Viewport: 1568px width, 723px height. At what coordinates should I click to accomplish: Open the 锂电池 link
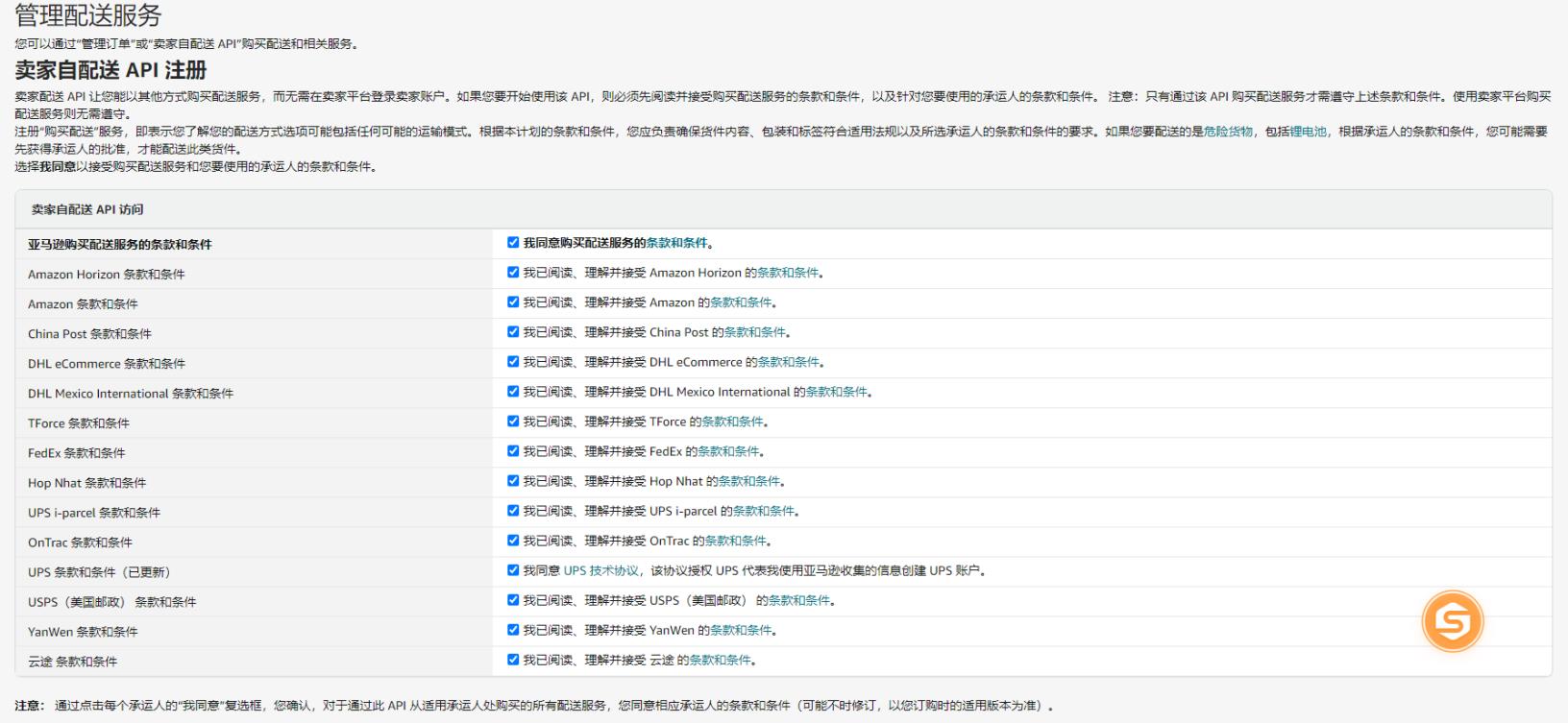coord(1308,133)
